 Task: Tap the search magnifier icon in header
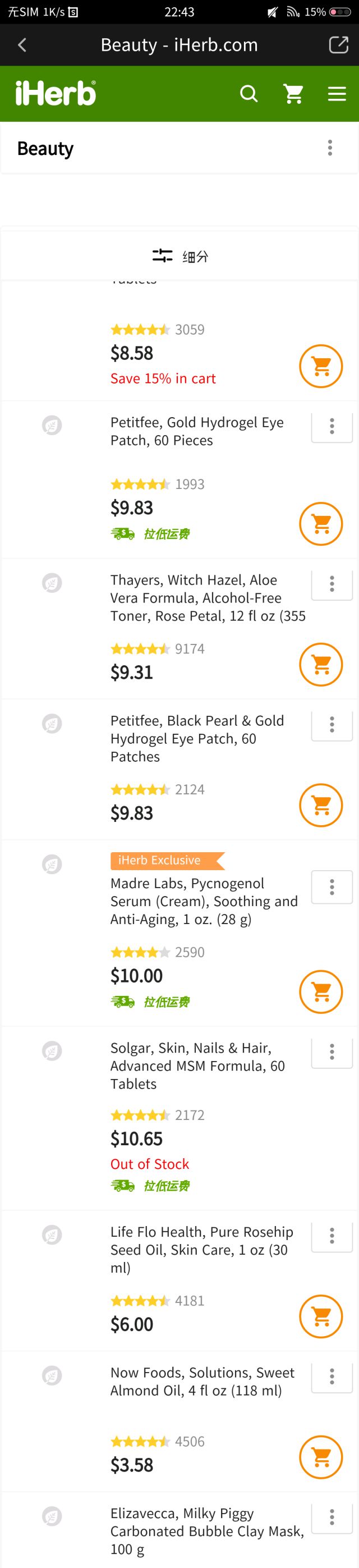(248, 94)
